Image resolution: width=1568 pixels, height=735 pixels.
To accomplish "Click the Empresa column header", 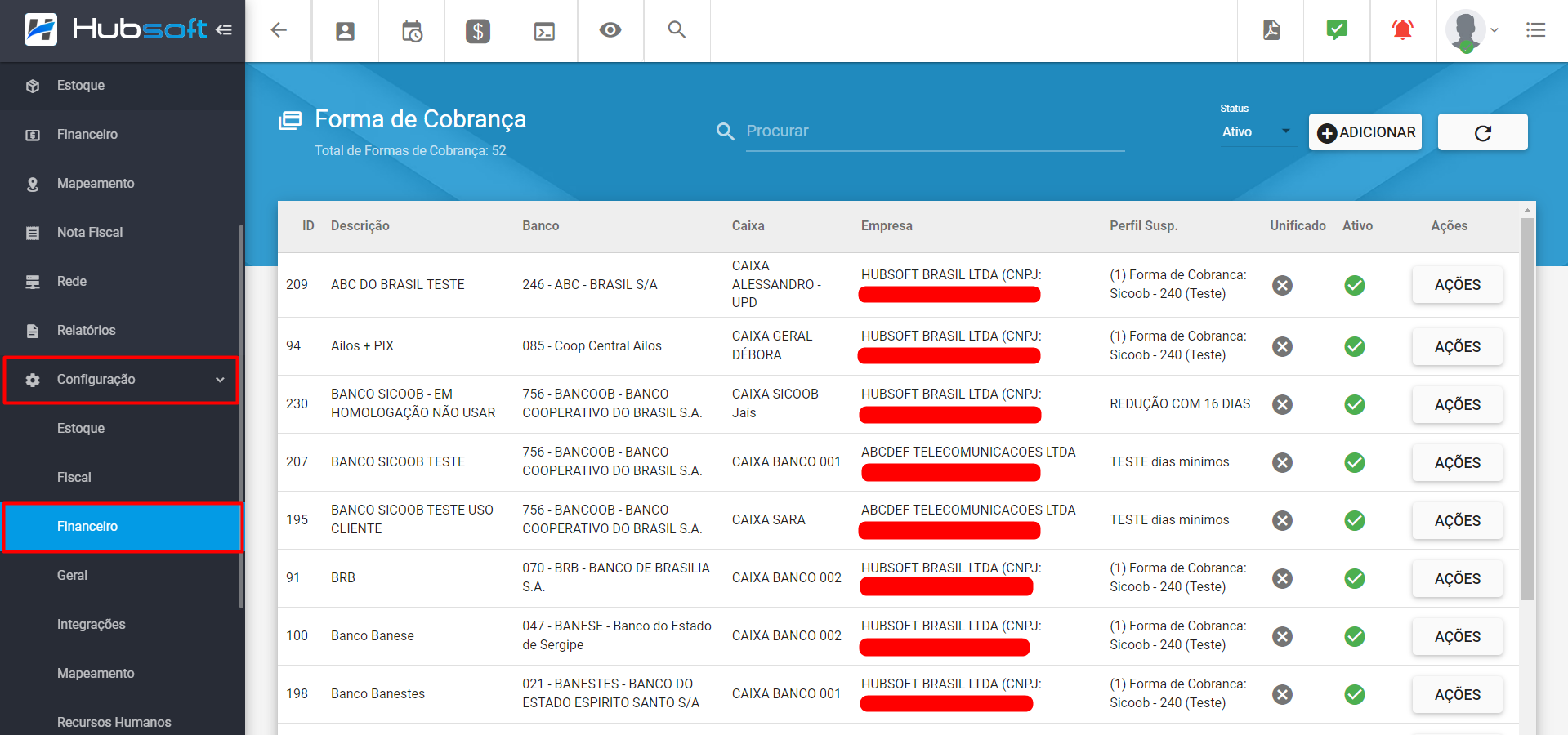I will [x=887, y=226].
